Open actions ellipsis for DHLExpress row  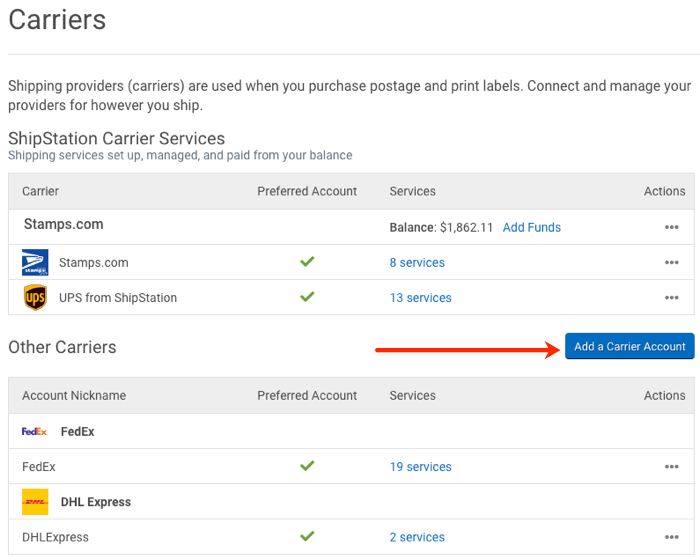point(671,537)
